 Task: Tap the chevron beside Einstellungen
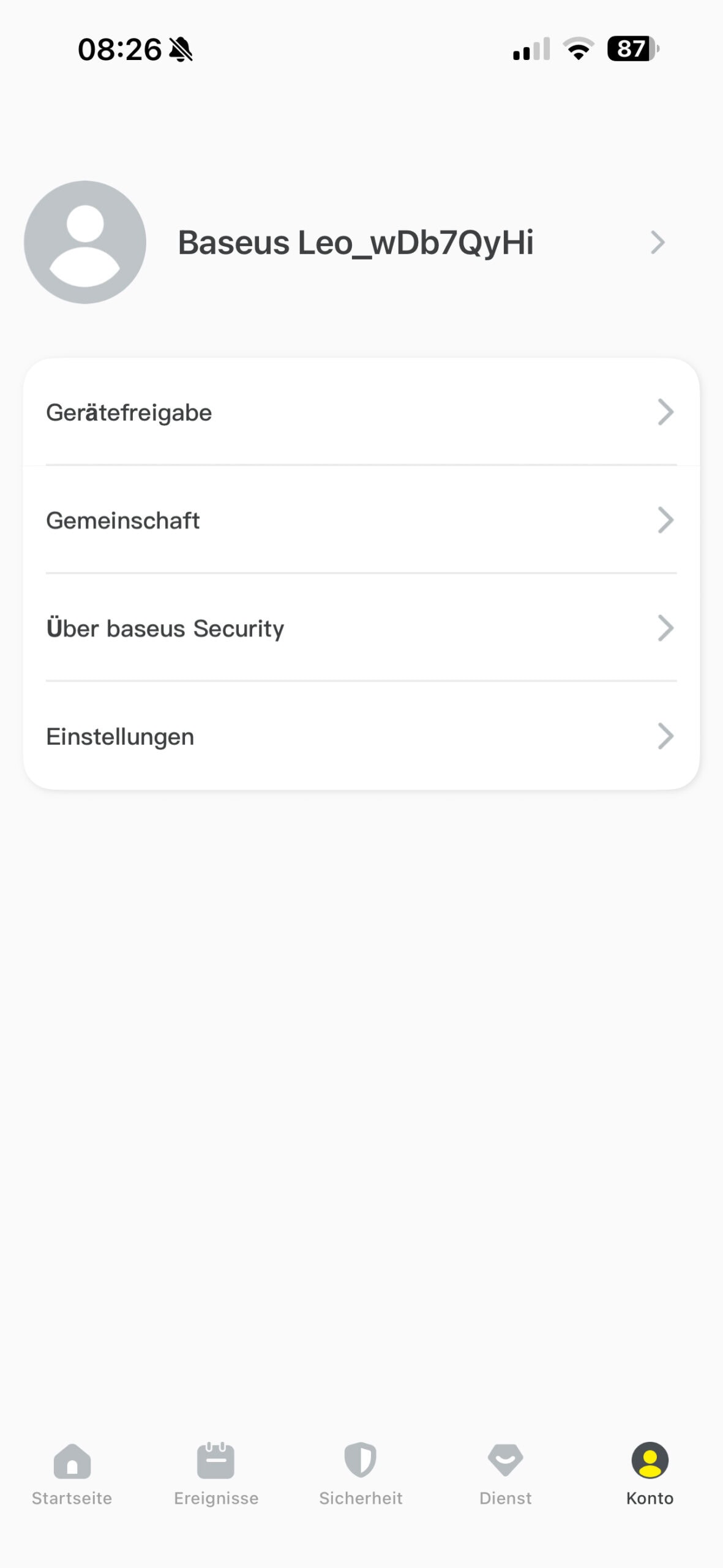click(665, 736)
